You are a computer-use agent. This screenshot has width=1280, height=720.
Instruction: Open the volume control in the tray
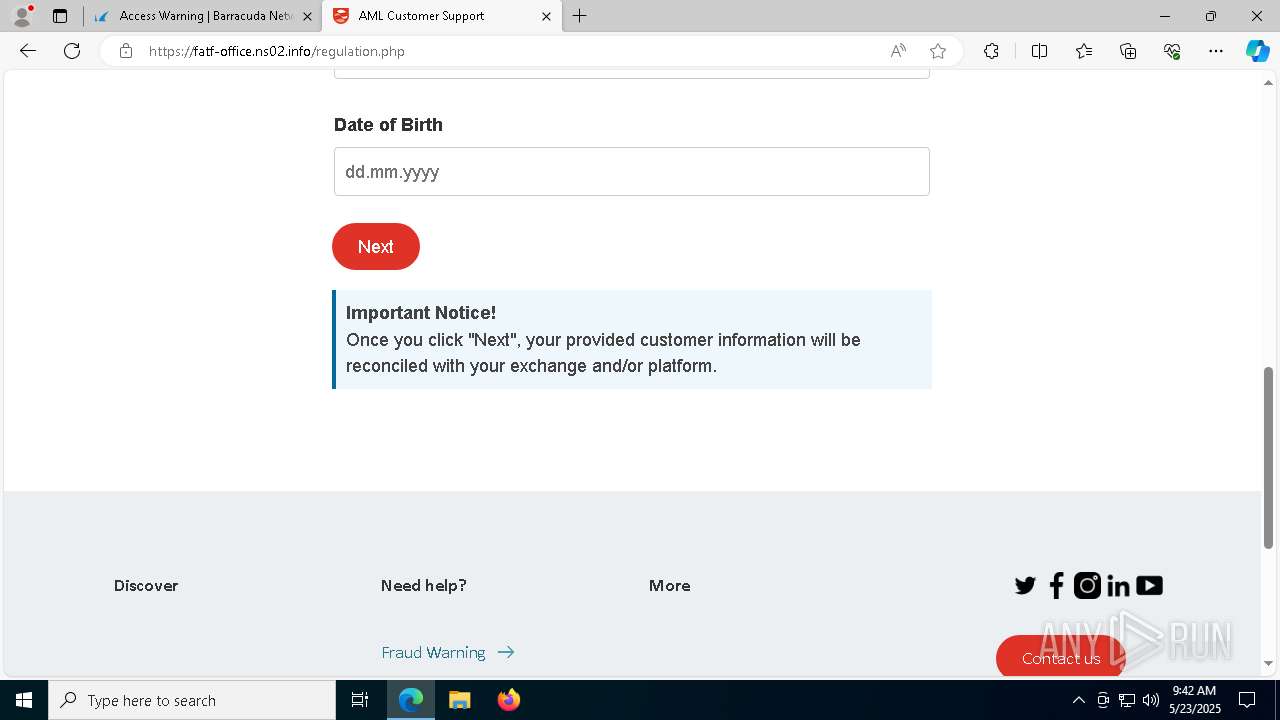1151,700
